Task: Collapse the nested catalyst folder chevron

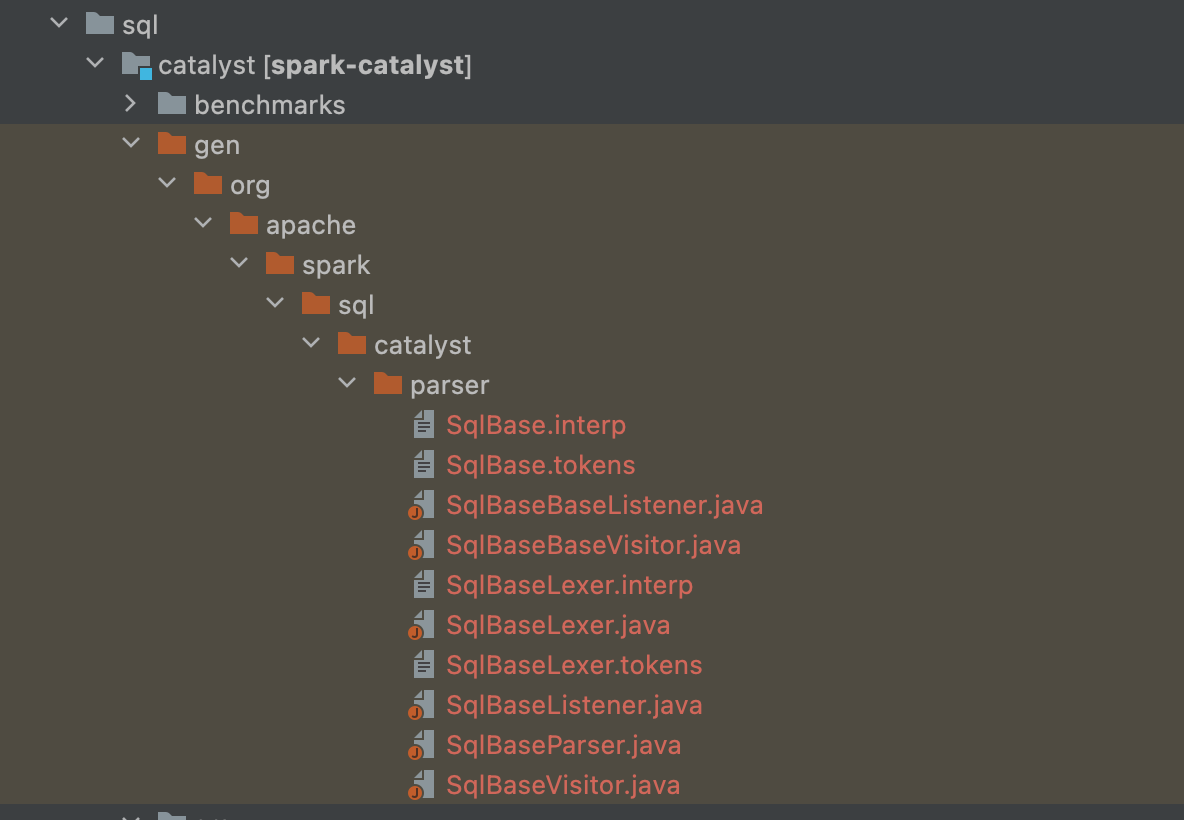Action: coord(311,344)
